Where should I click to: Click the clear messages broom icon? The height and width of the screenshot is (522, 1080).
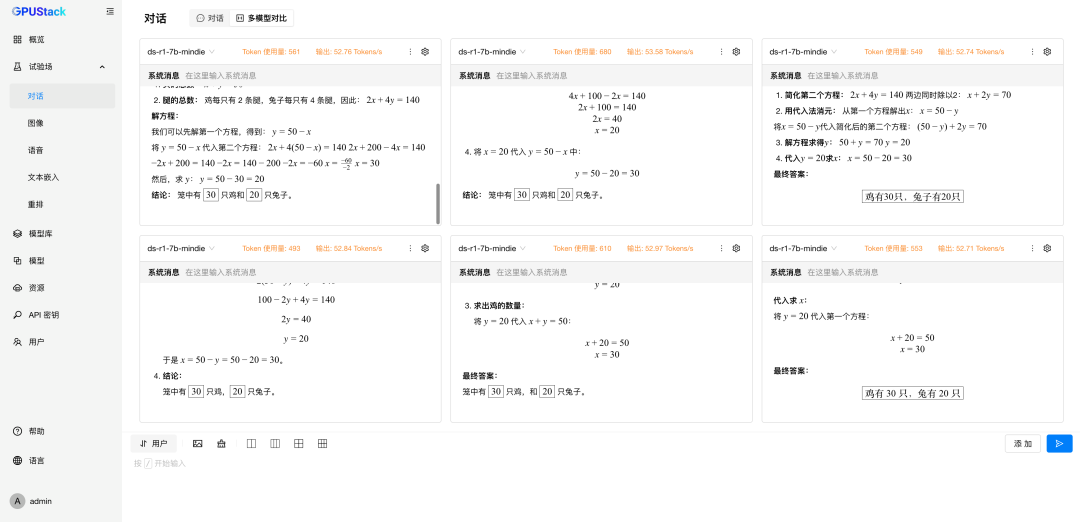[221, 443]
